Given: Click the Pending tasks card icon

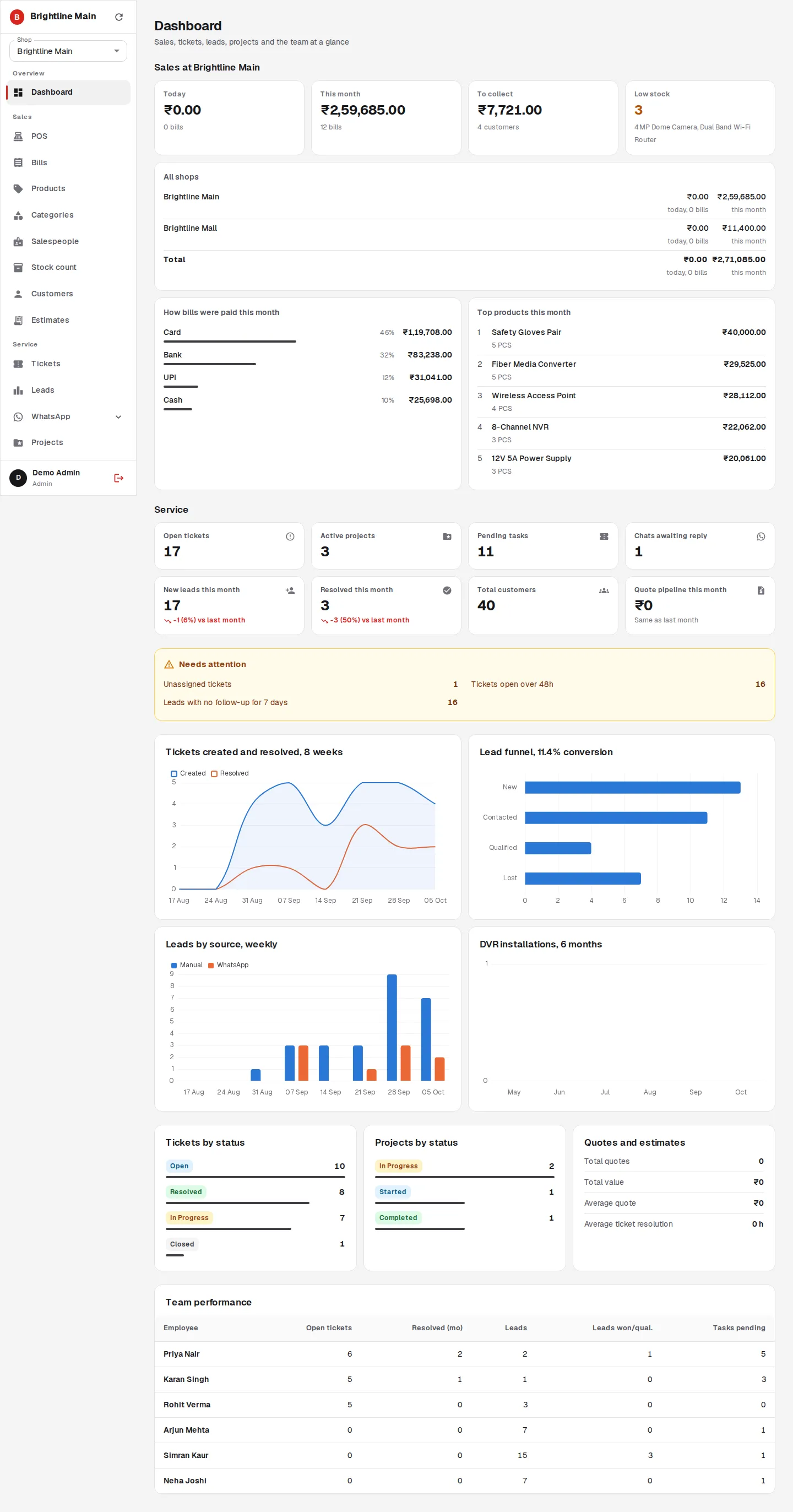Looking at the screenshot, I should tap(604, 536).
